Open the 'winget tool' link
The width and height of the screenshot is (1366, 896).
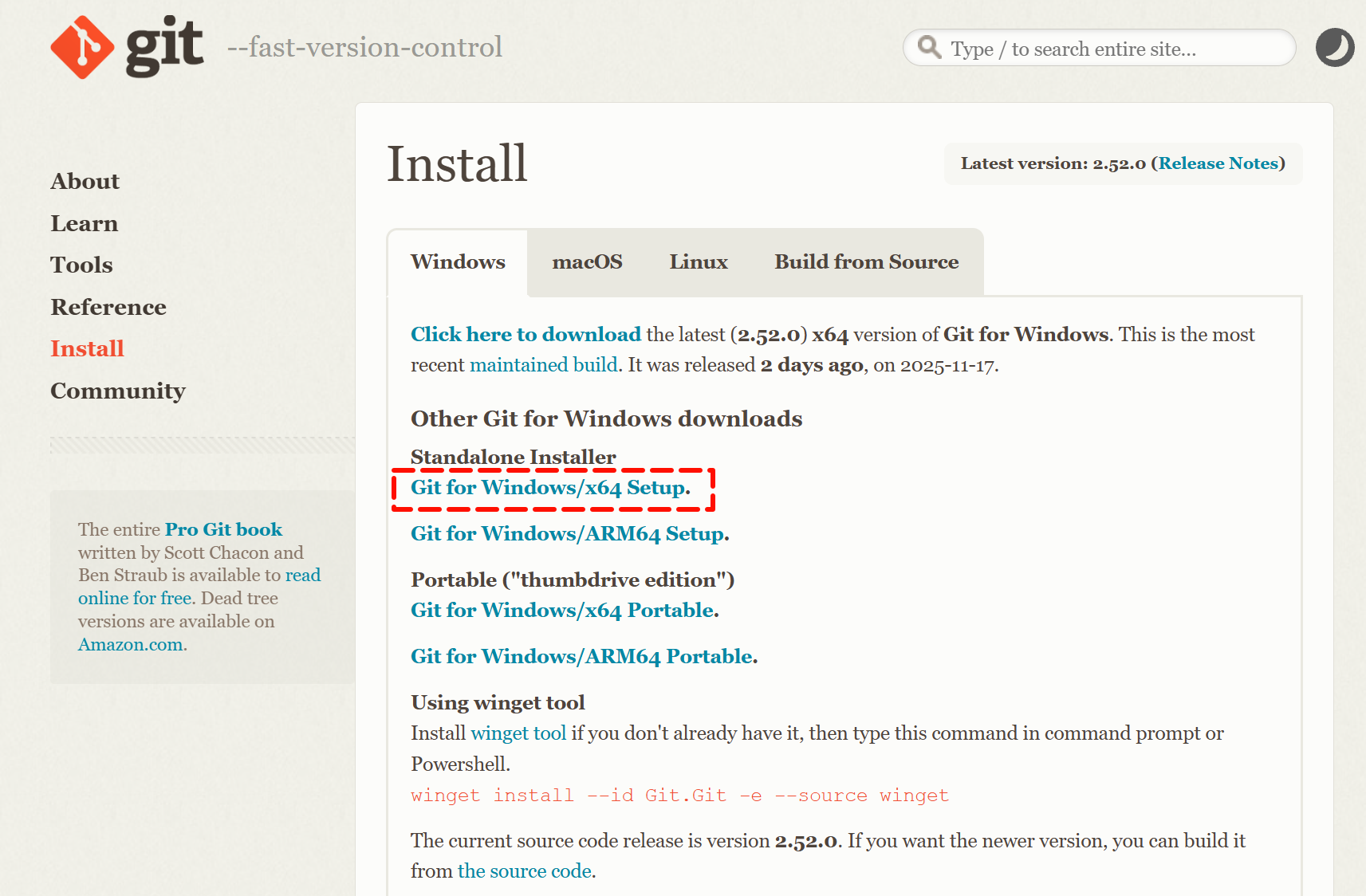pos(518,733)
